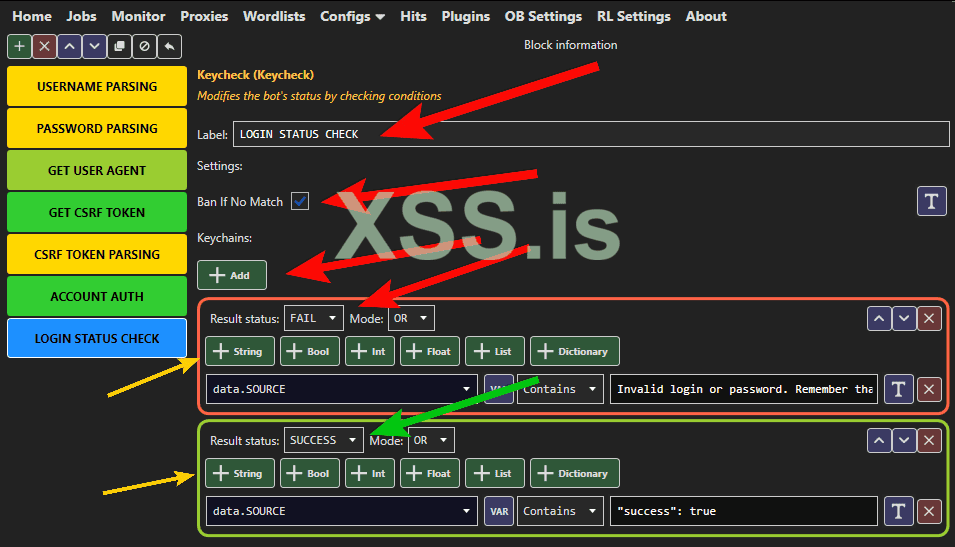This screenshot has height=547, width=955.
Task: Open OB Settings
Action: pyautogui.click(x=543, y=16)
